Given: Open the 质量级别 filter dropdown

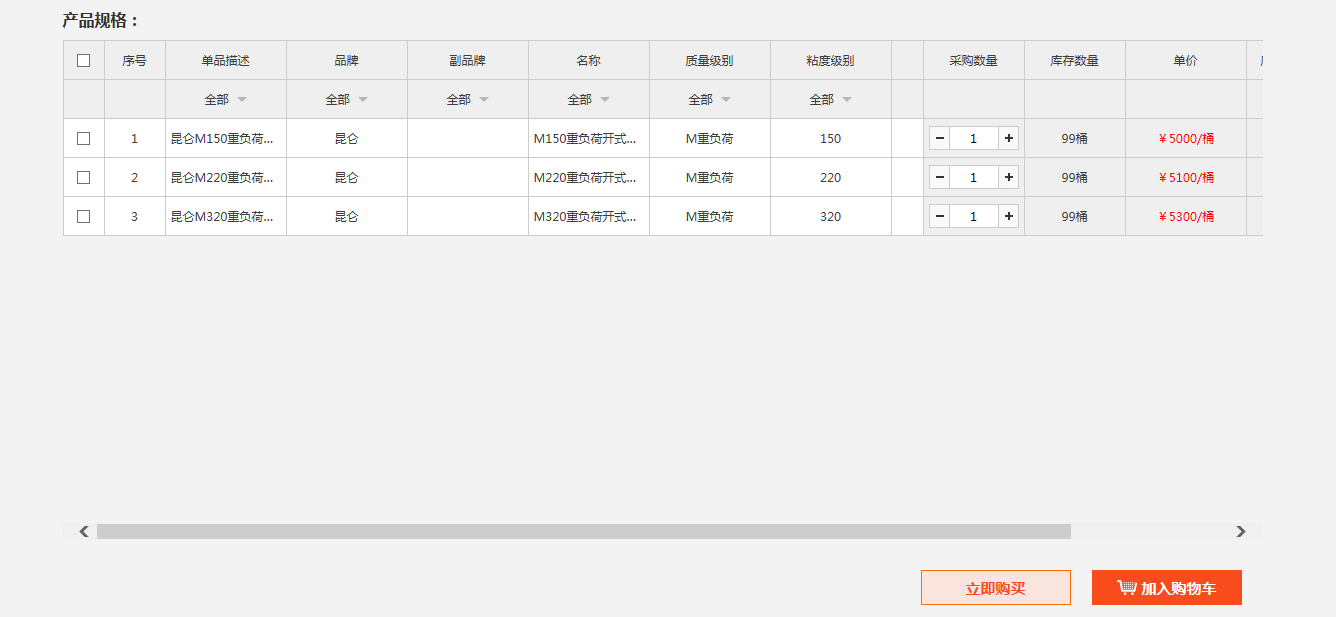Looking at the screenshot, I should 710,99.
